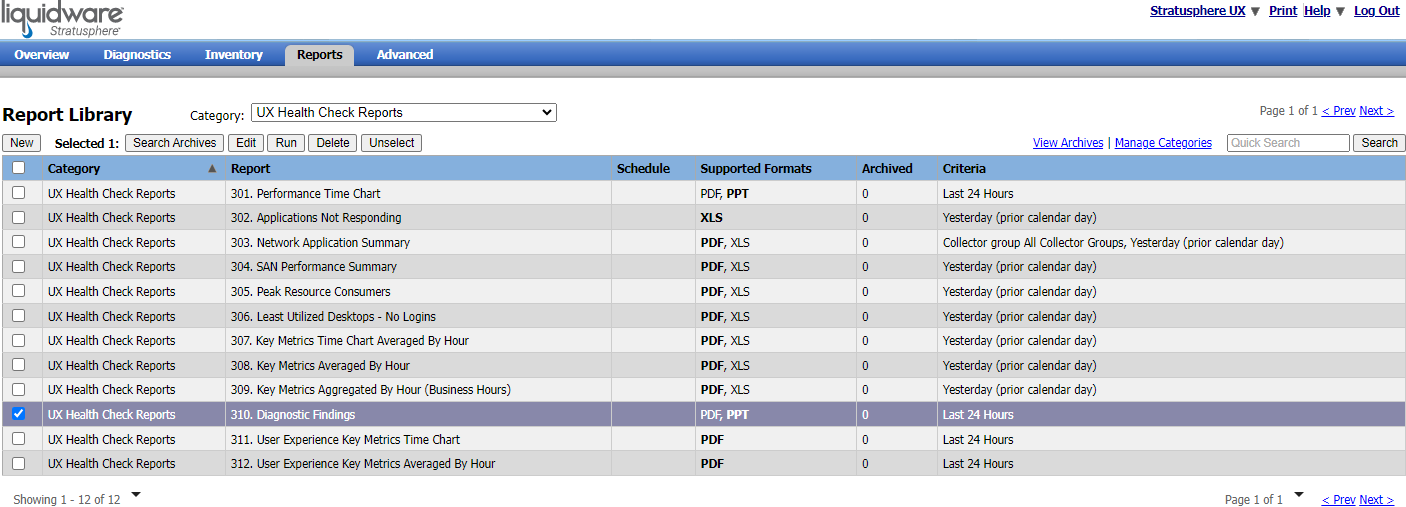The width and height of the screenshot is (1406, 507).
Task: Check the box for 303. Network Application Summary
Action: [18, 242]
